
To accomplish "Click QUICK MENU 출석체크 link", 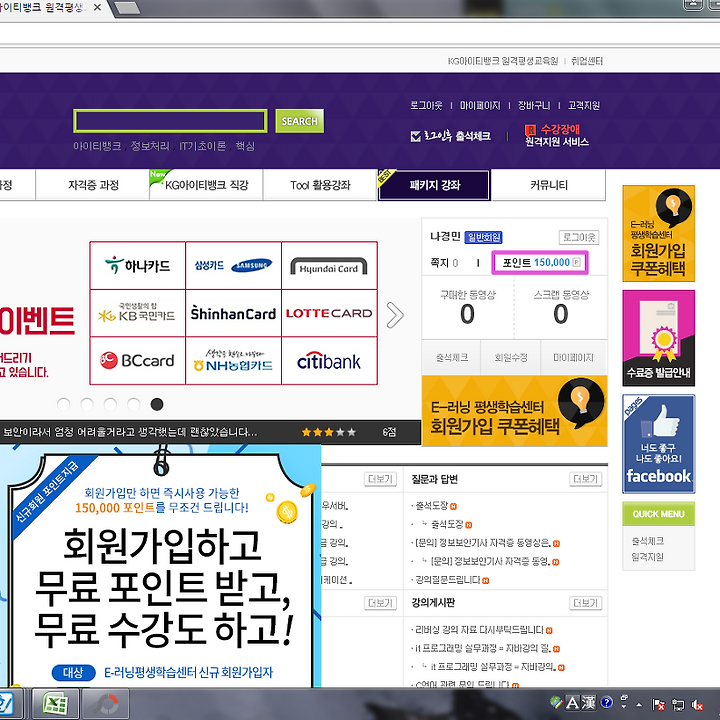I will tap(647, 541).
